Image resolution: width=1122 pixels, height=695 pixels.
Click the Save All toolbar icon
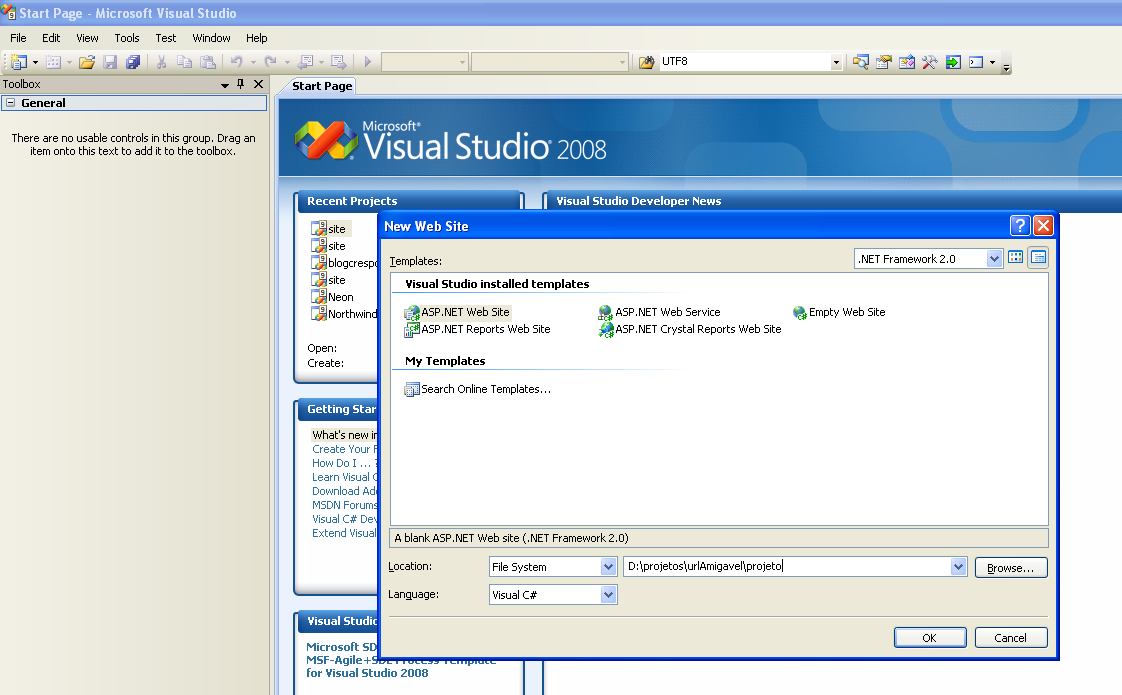tap(132, 62)
